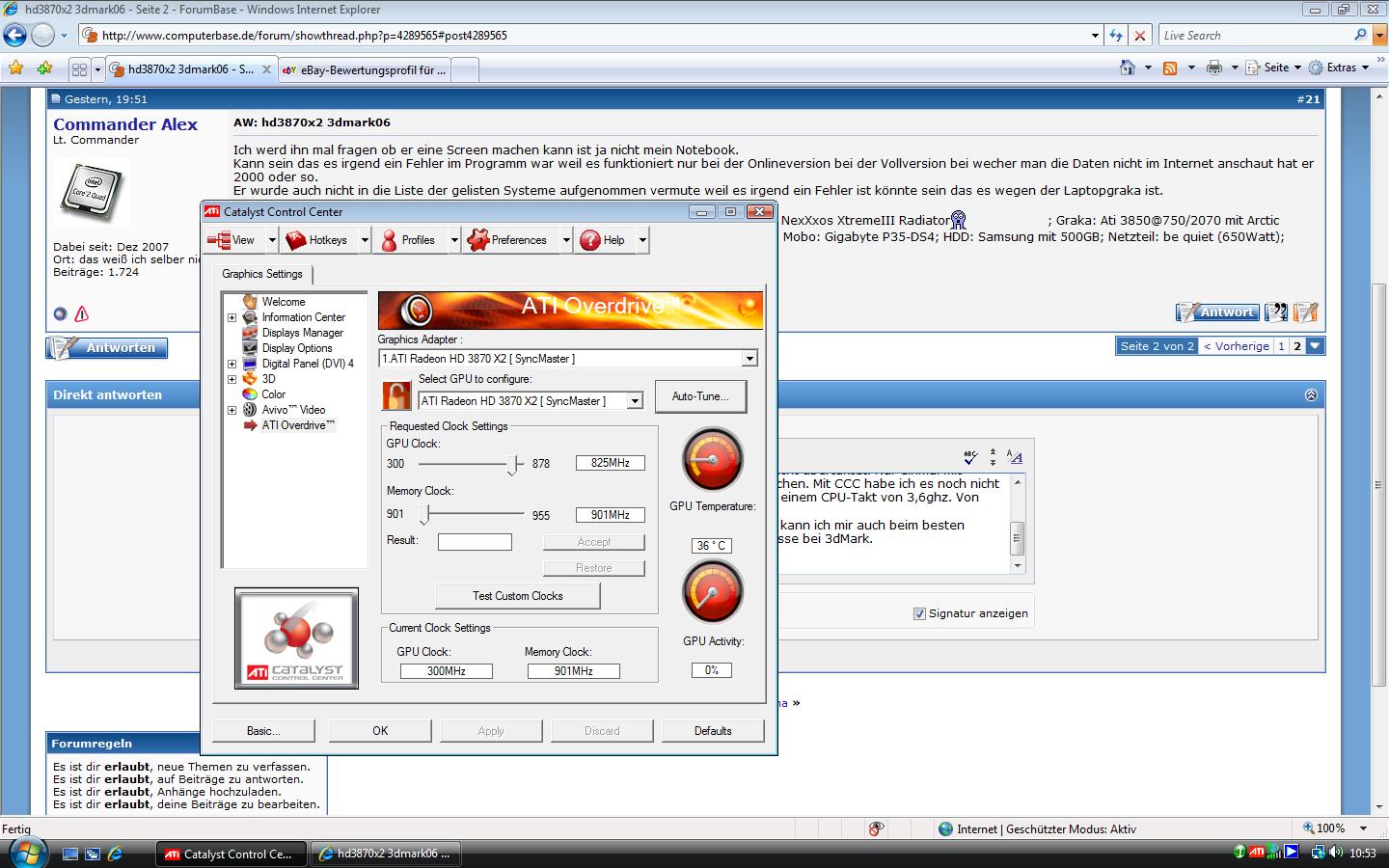Go to Vorherige page link

point(1237,346)
